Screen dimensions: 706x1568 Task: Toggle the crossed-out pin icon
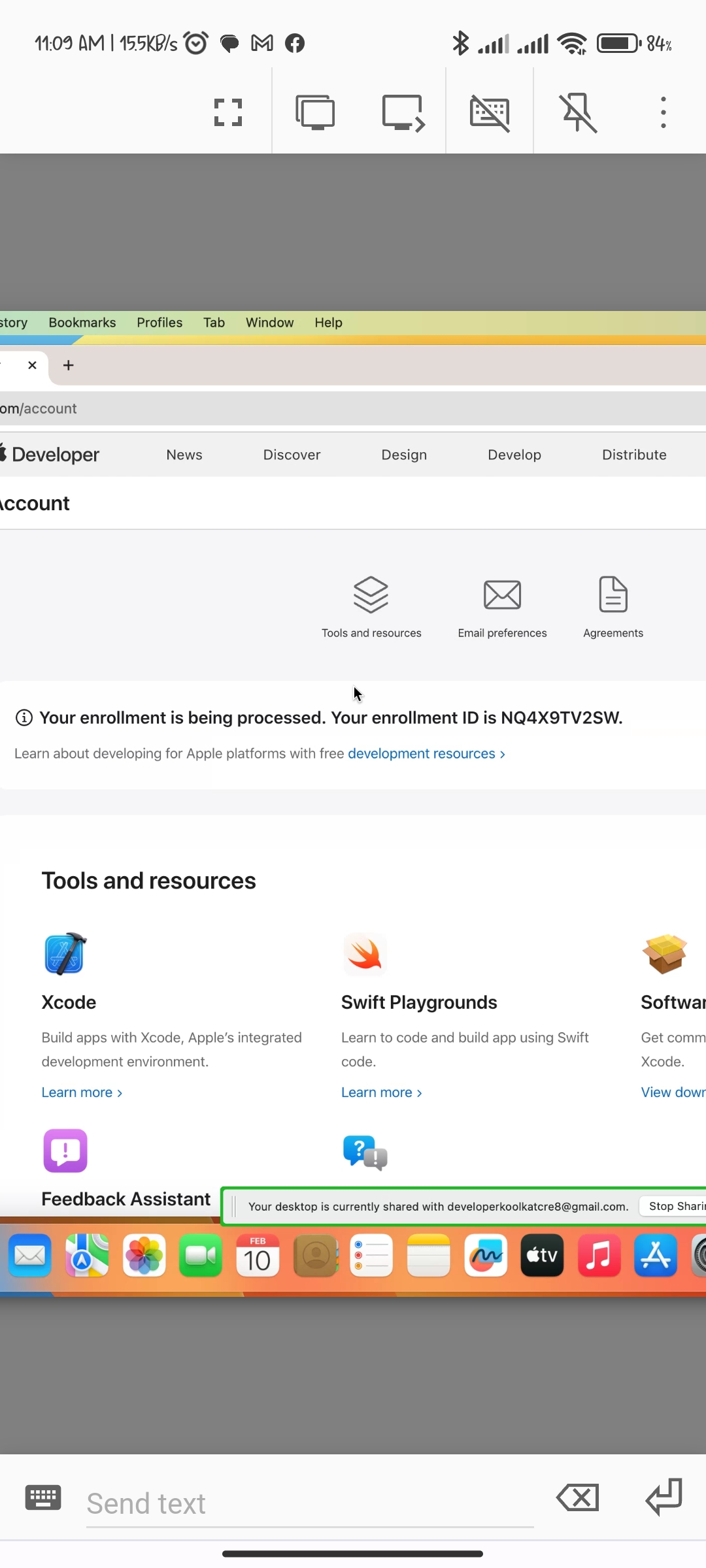tap(579, 112)
